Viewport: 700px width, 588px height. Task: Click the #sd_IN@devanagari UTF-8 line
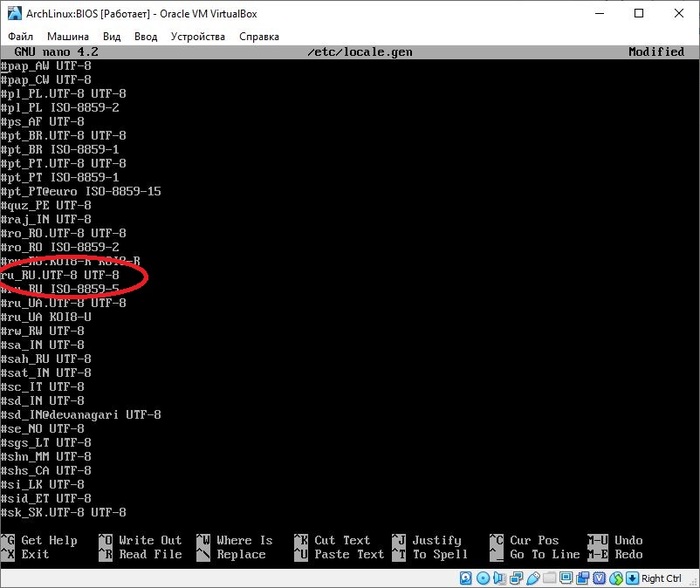click(x=80, y=415)
